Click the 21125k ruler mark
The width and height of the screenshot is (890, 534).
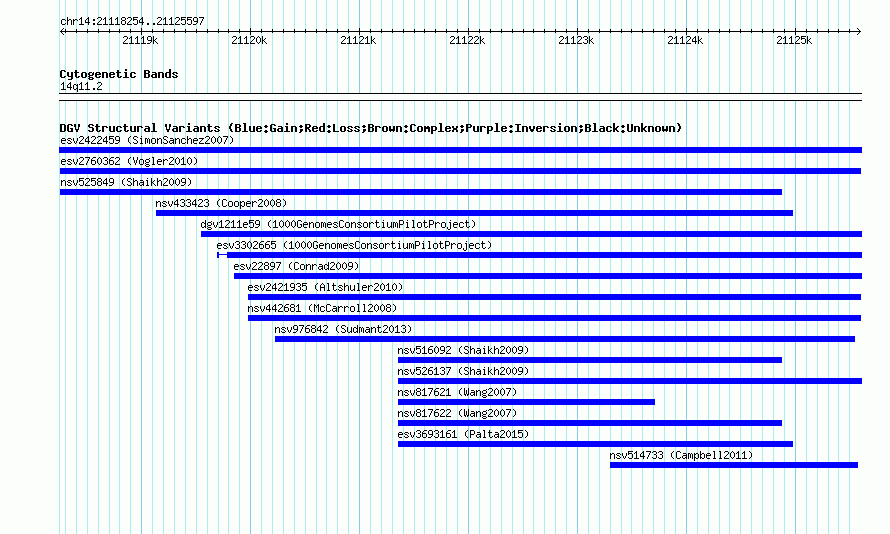click(794, 40)
